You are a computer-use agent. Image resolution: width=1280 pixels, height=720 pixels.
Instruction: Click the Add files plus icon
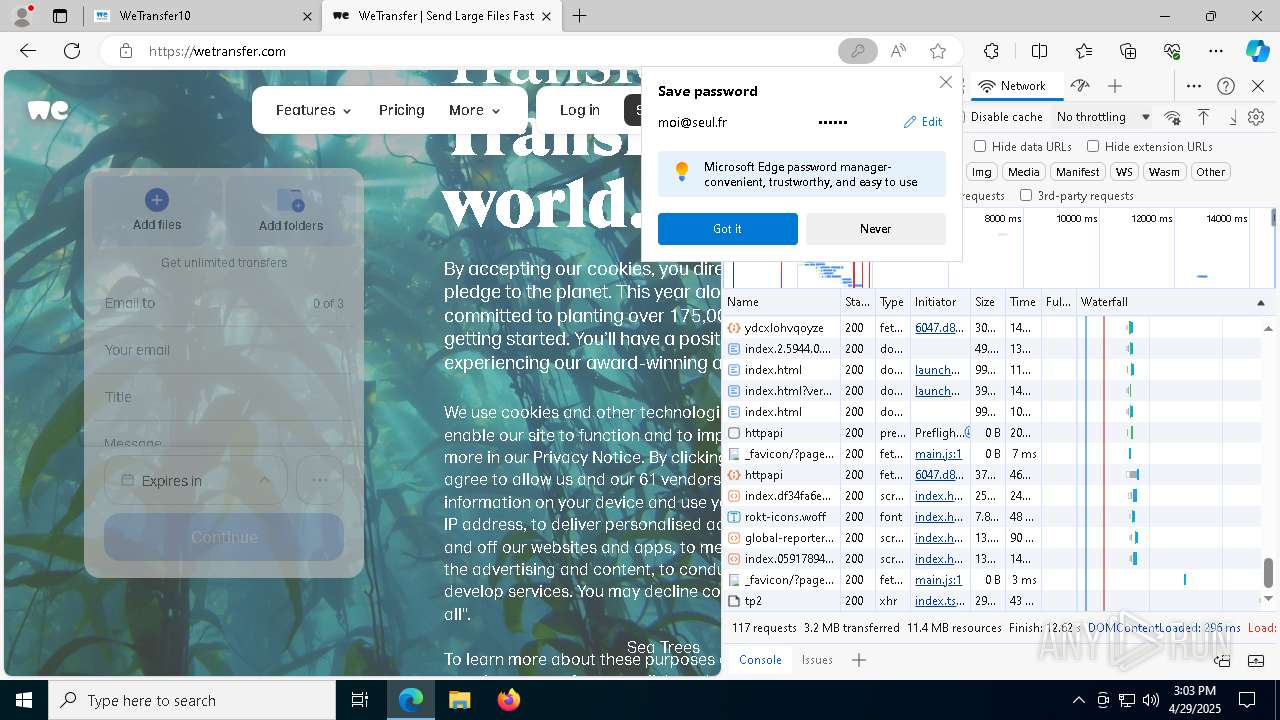157,200
